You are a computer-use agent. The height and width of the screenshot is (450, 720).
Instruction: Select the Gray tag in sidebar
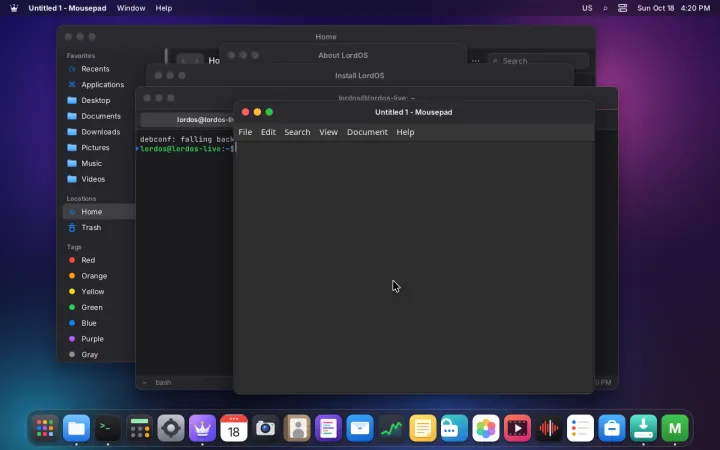tap(90, 354)
